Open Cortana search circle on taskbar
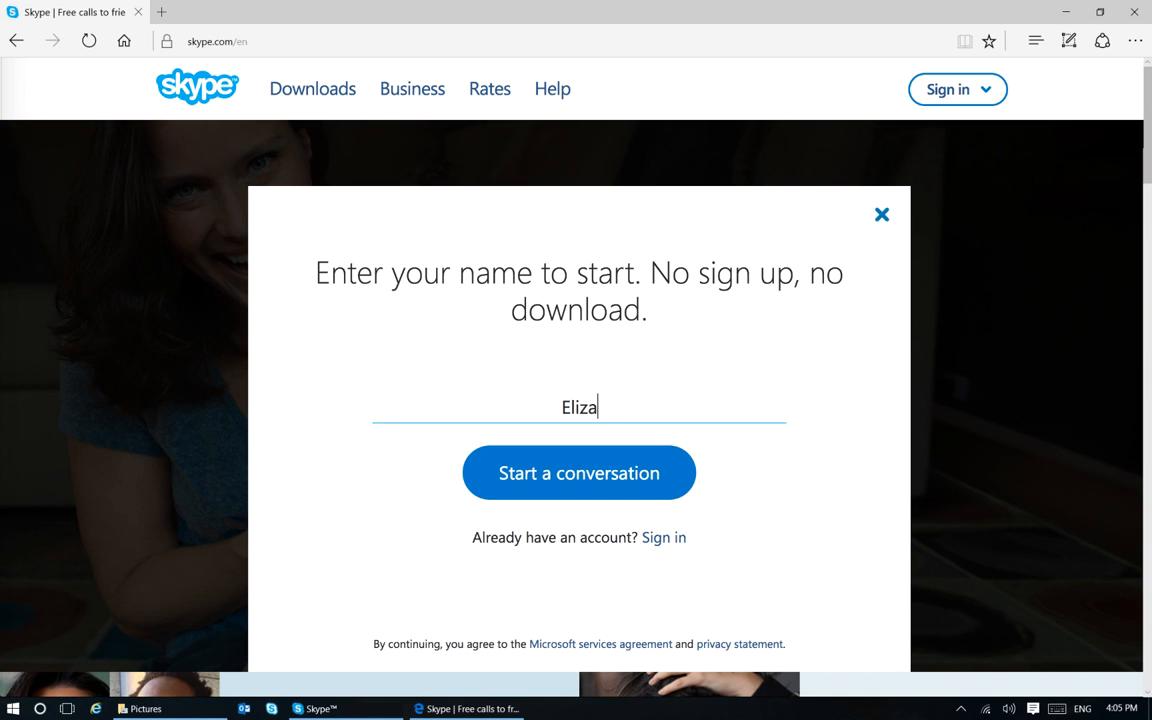The width and height of the screenshot is (1152, 720). 40,708
